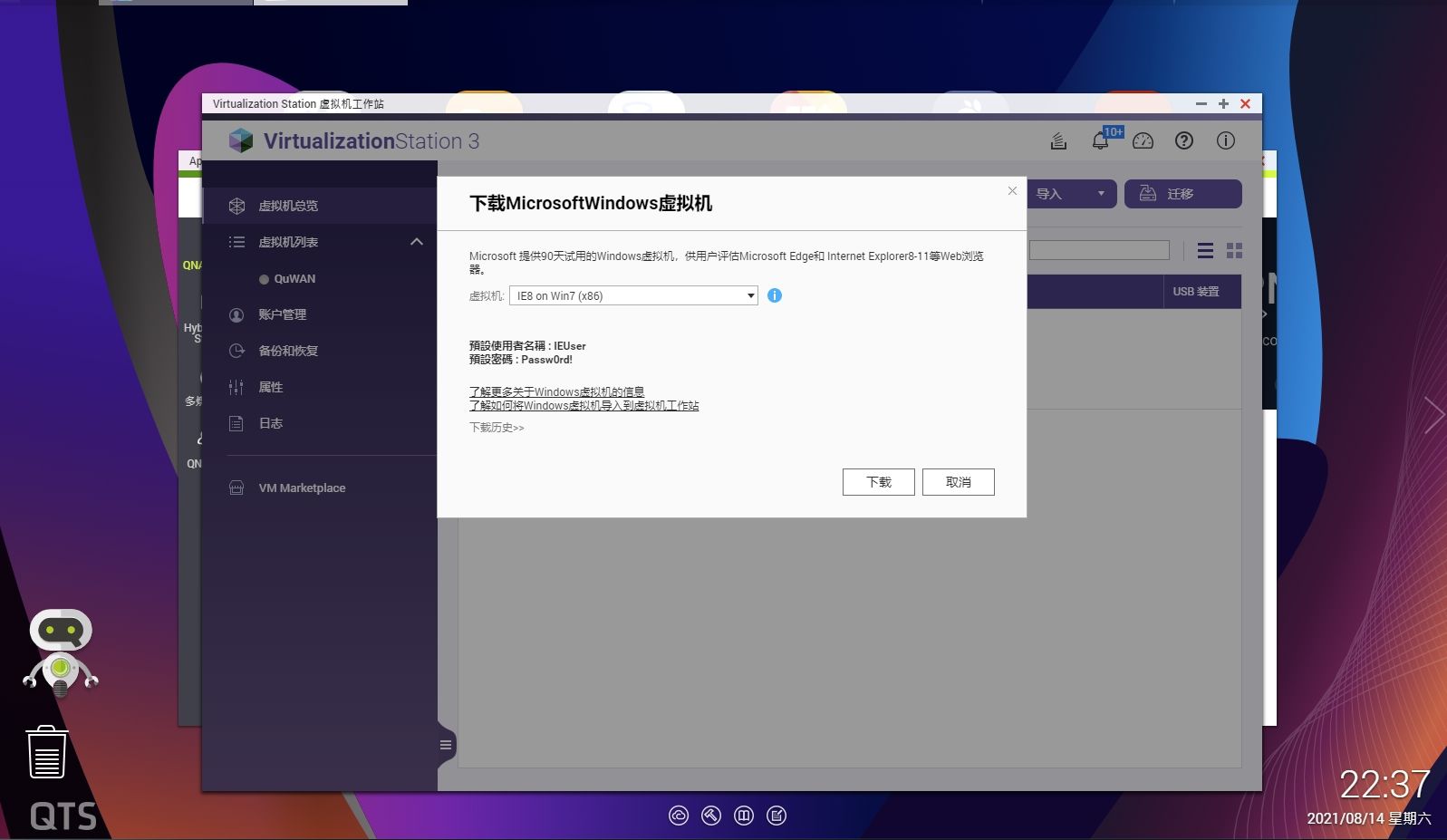
Task: Click the clock showing 22:37
Action: click(1384, 784)
